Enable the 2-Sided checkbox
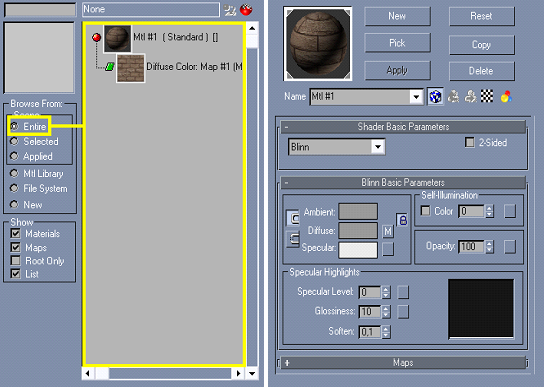This screenshot has width=544, height=387. coord(469,142)
